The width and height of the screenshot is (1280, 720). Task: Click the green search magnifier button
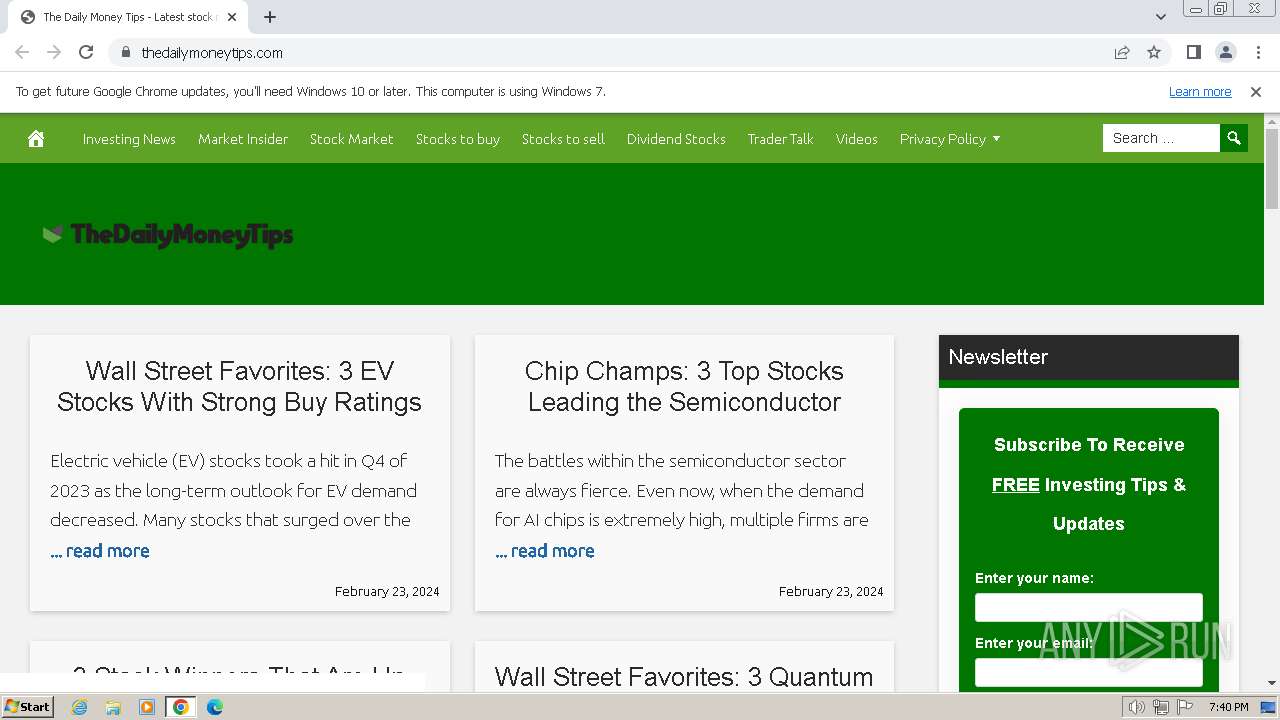(x=1234, y=138)
